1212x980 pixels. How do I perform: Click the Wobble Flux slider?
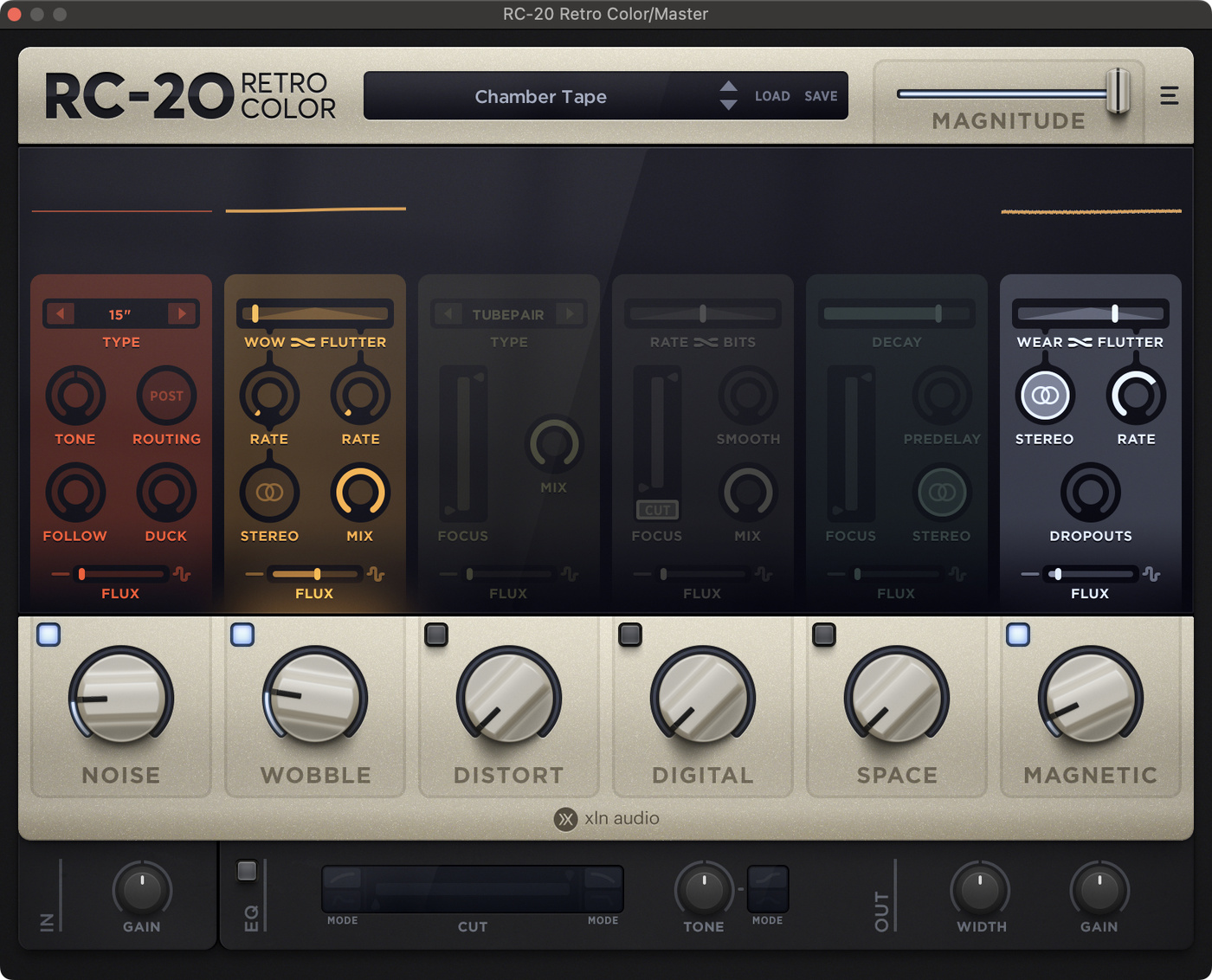314,573
